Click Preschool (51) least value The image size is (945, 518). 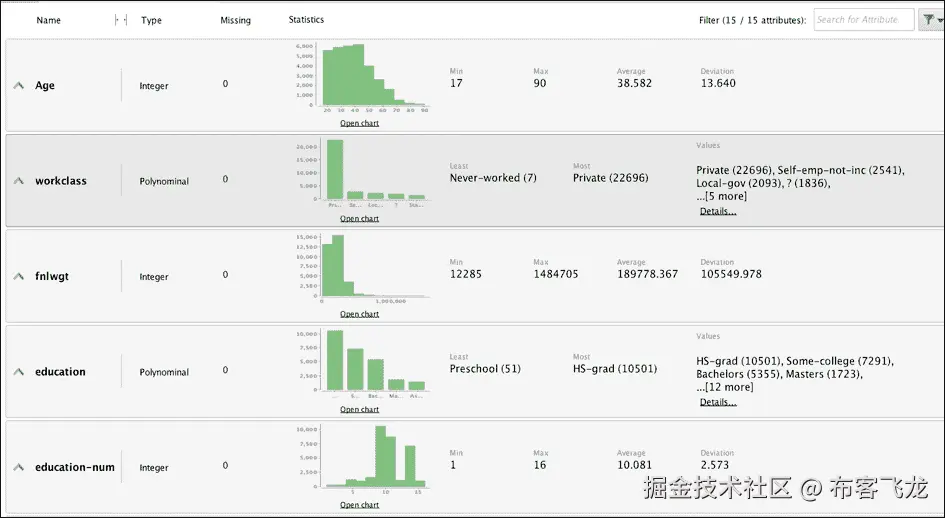pyautogui.click(x=485, y=368)
